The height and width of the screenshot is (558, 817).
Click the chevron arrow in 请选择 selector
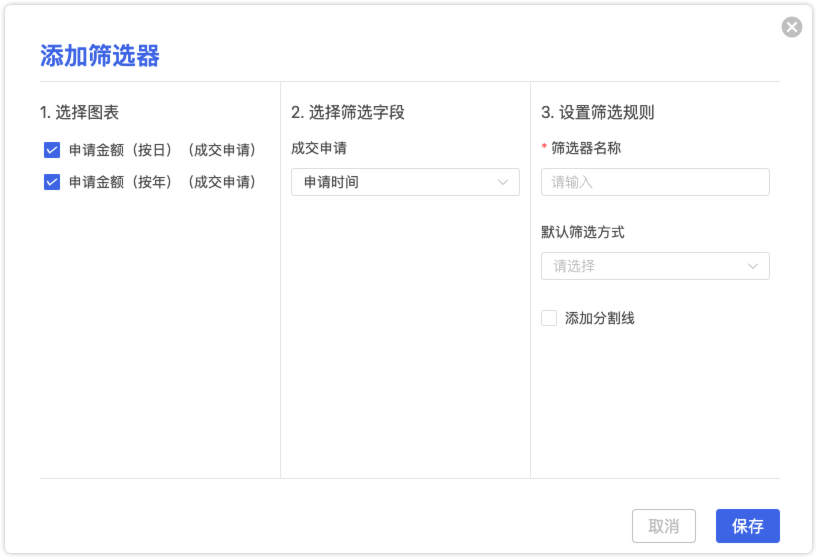pos(753,266)
